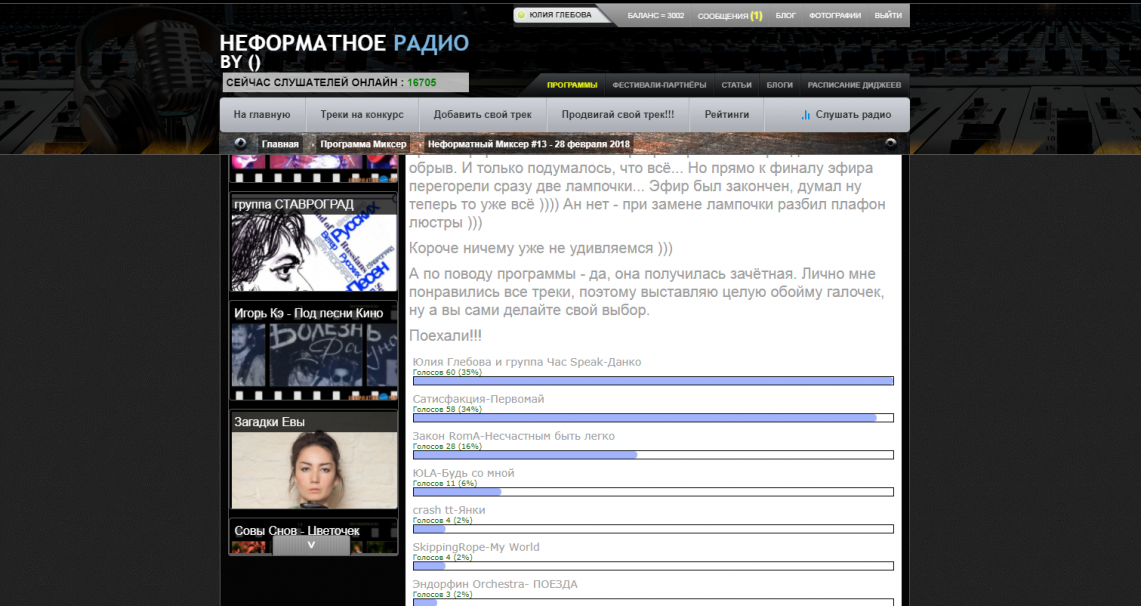1141x606 pixels.
Task: Switch to Фестивали-партнёры tab
Action: tap(659, 85)
